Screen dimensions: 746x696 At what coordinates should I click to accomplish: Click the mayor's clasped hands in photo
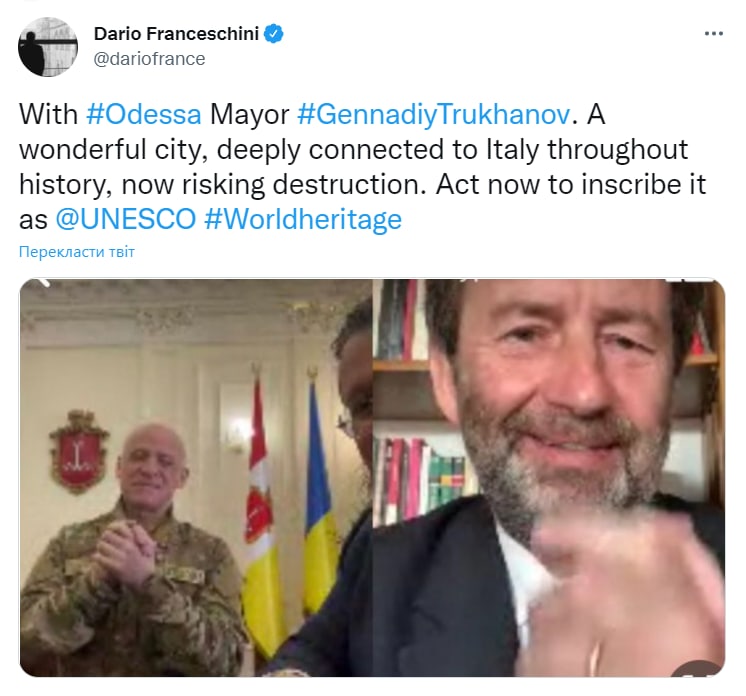tap(125, 551)
